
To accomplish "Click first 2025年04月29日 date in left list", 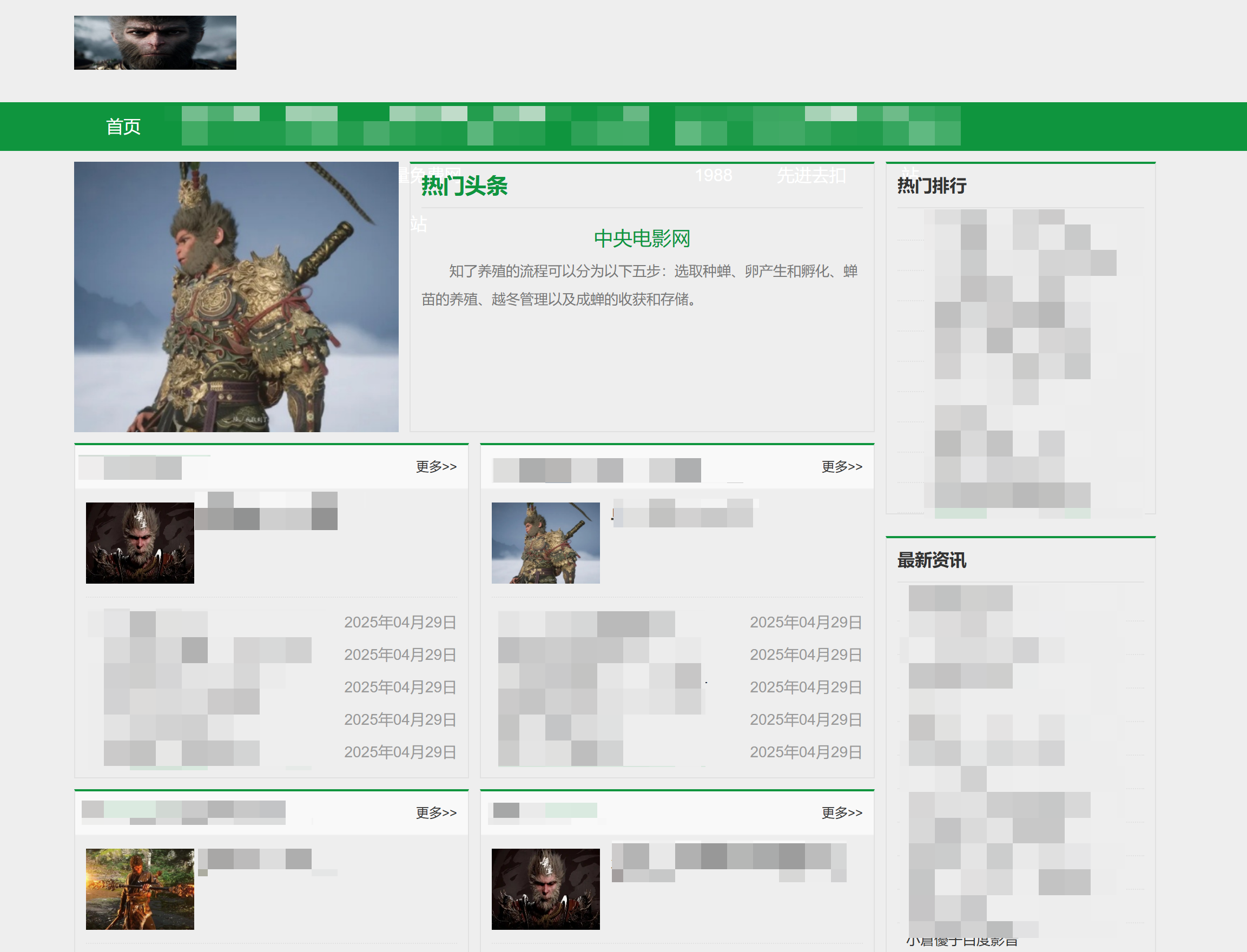I will tap(400, 622).
